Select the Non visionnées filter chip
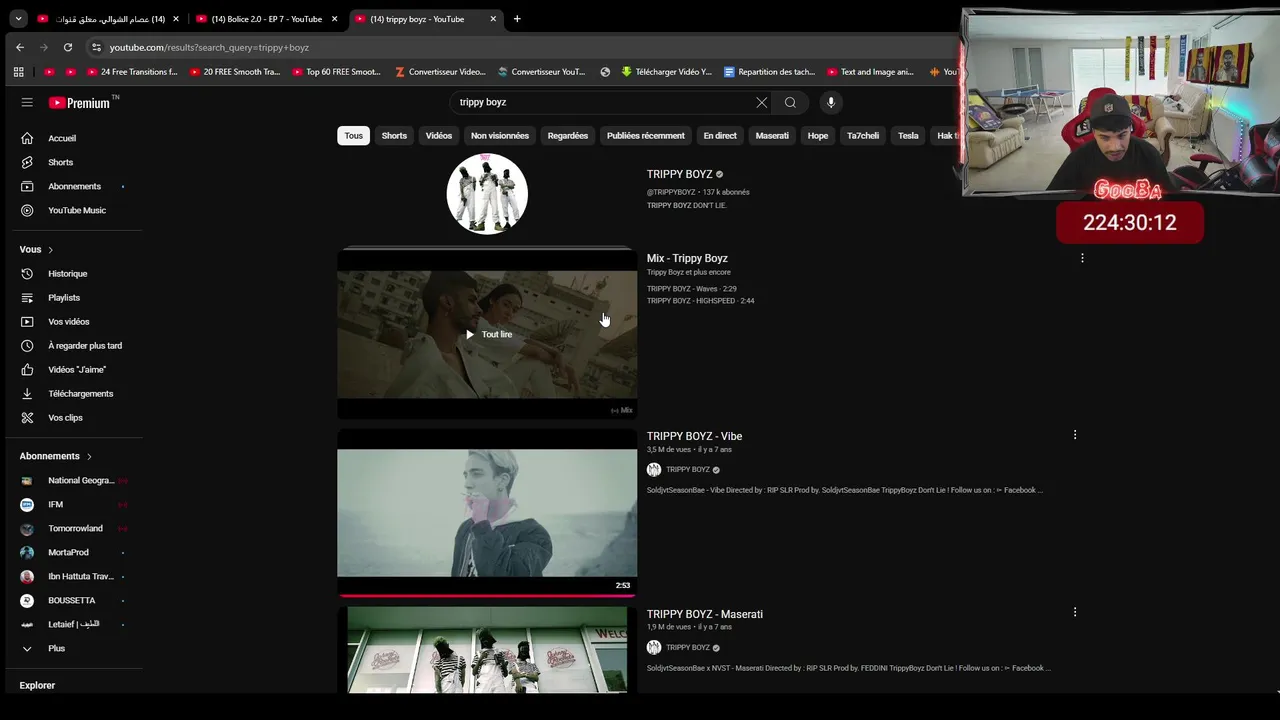This screenshot has width=1280, height=720. 500,136
